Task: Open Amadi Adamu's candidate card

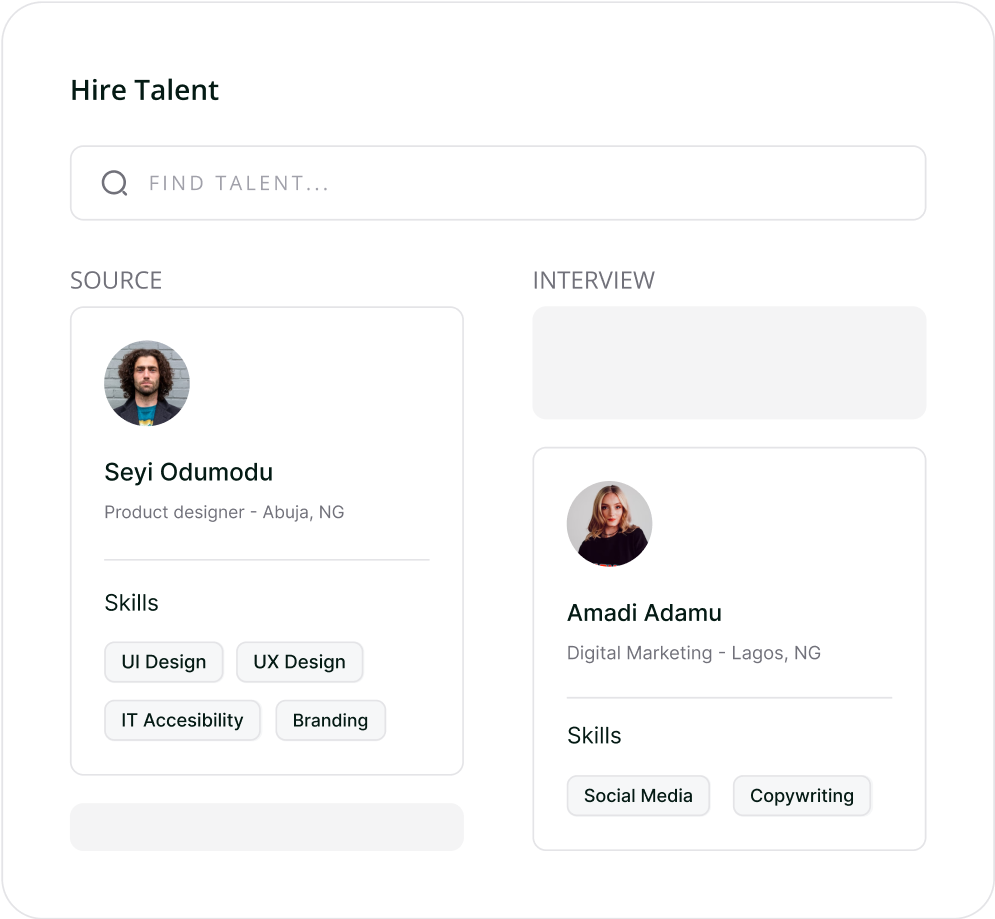Action: click(x=729, y=648)
